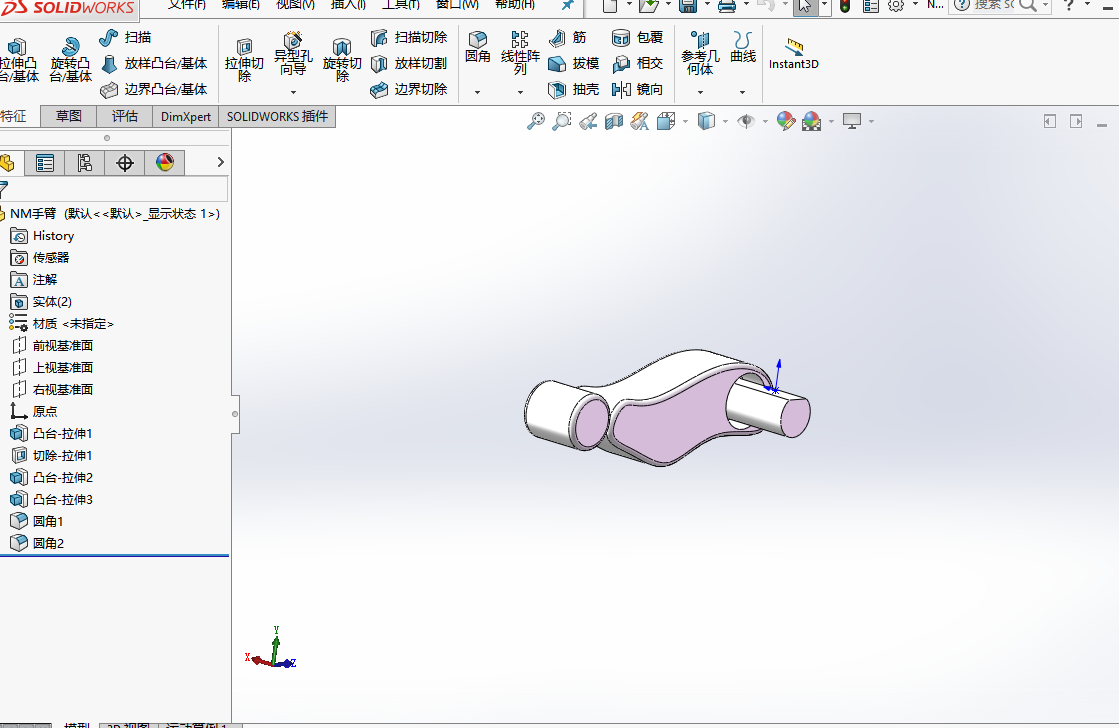Select the Revolved Boss/Base (旋转凸台/基体) tool
The height and width of the screenshot is (728, 1119).
(70, 60)
